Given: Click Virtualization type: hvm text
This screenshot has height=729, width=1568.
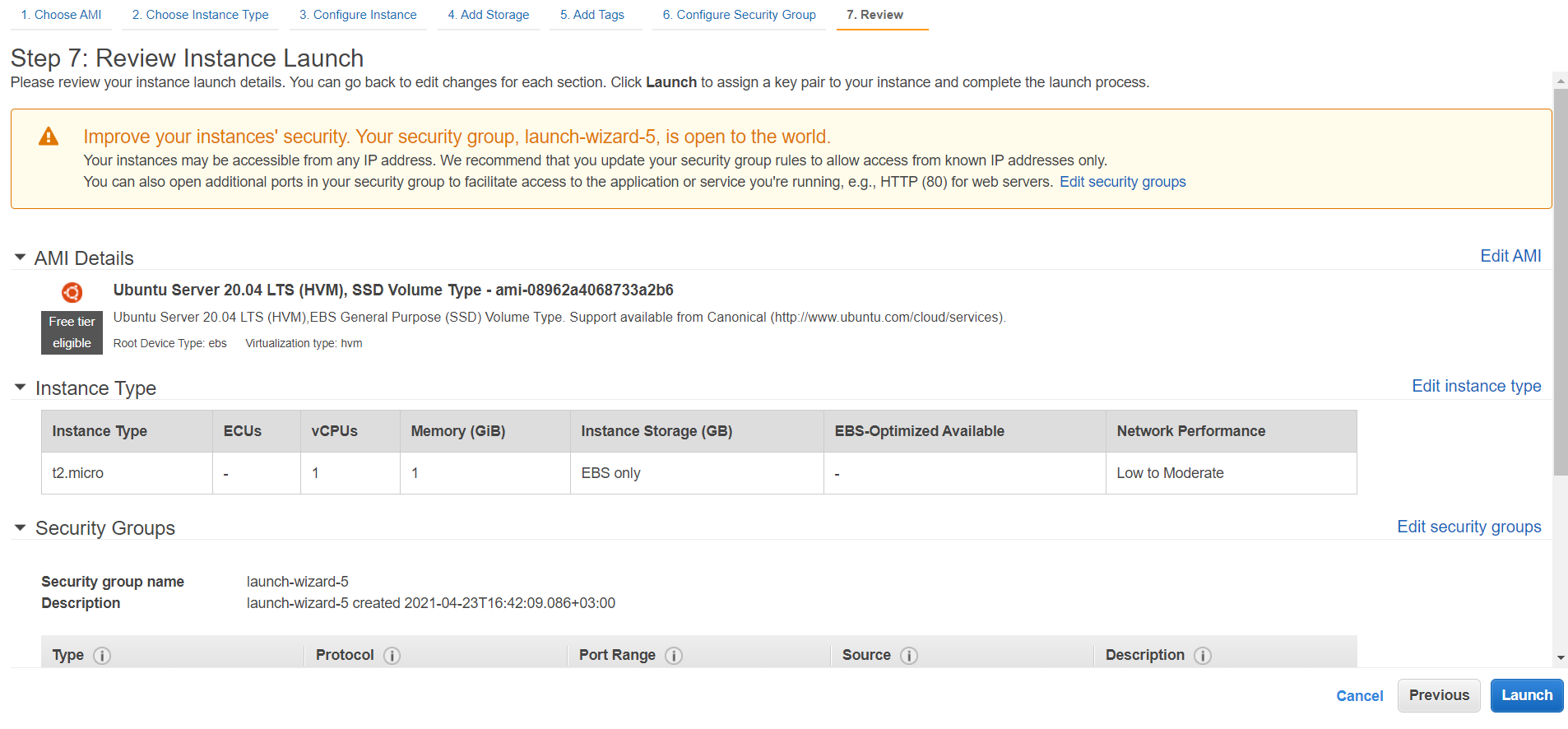Looking at the screenshot, I should point(304,343).
